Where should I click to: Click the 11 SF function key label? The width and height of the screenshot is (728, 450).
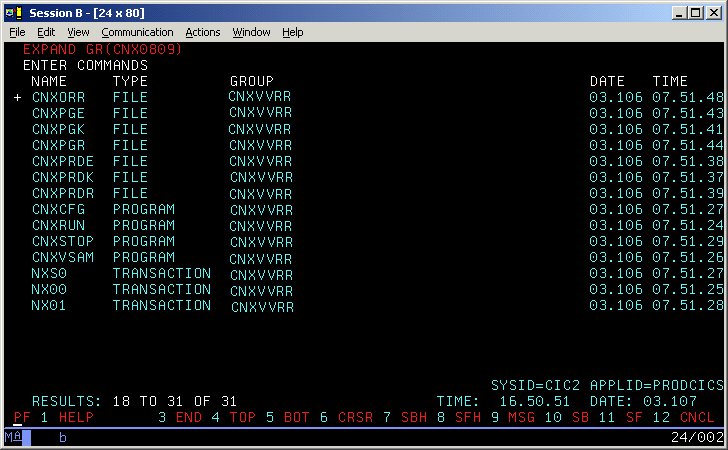(621, 417)
